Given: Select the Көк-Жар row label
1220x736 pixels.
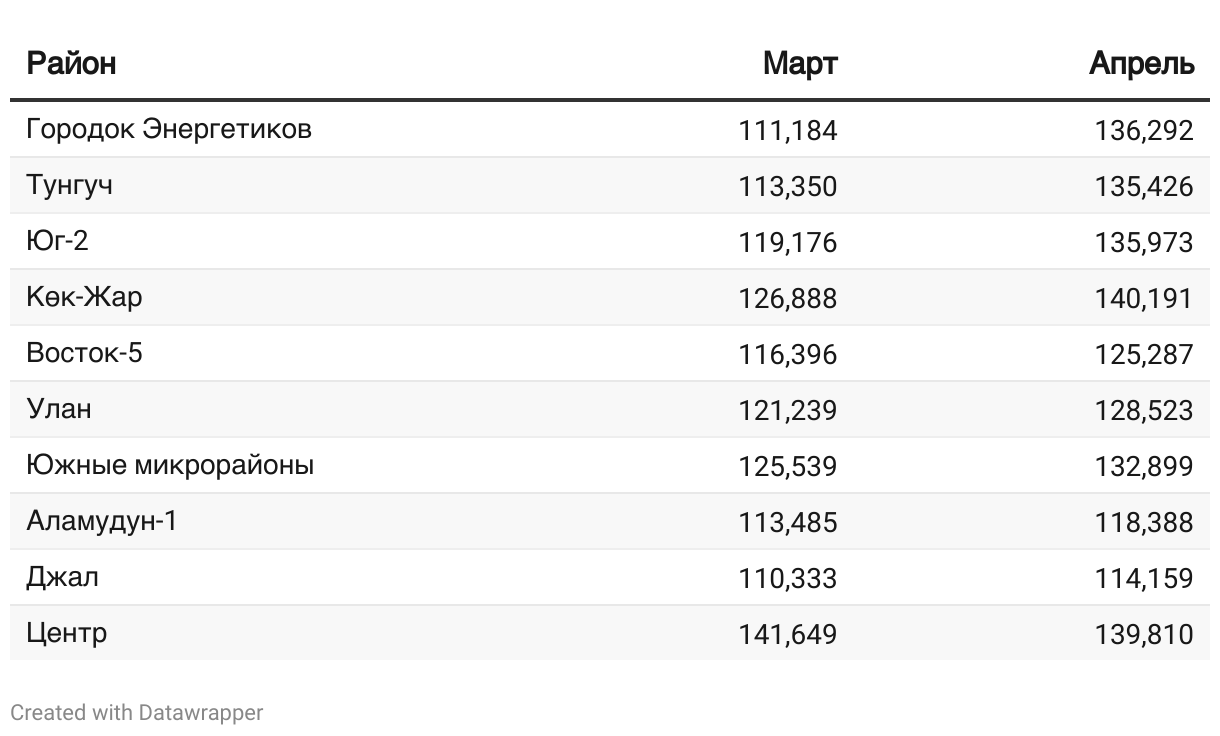Looking at the screenshot, I should pos(84,298).
